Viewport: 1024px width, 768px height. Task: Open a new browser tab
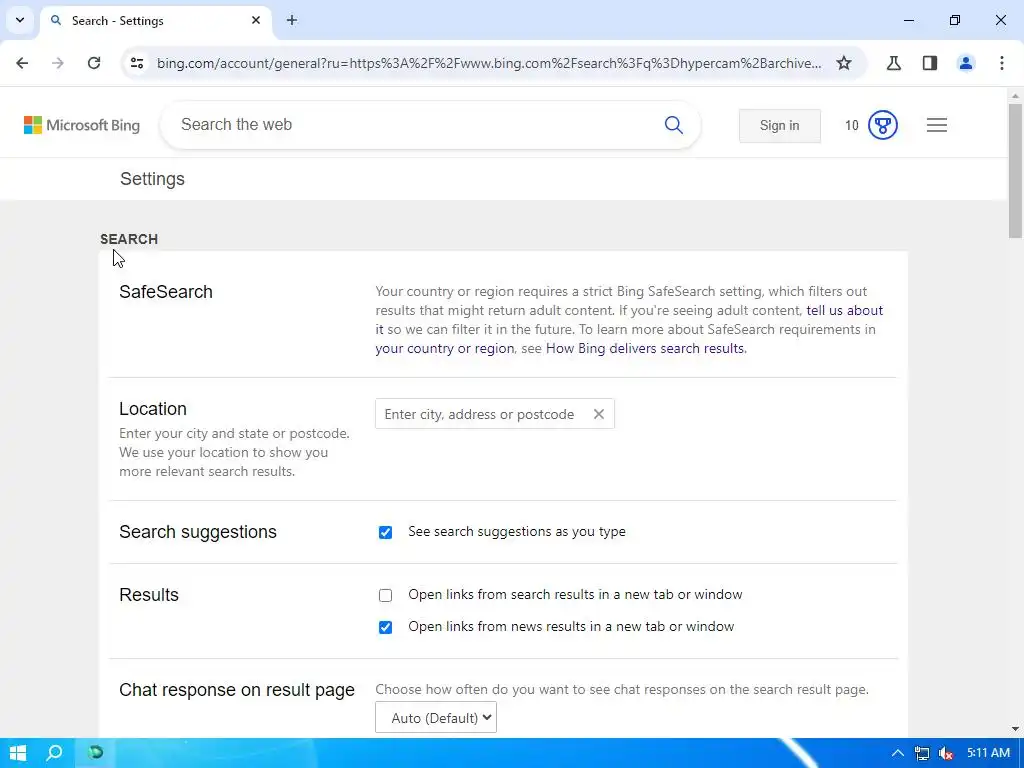click(x=292, y=20)
